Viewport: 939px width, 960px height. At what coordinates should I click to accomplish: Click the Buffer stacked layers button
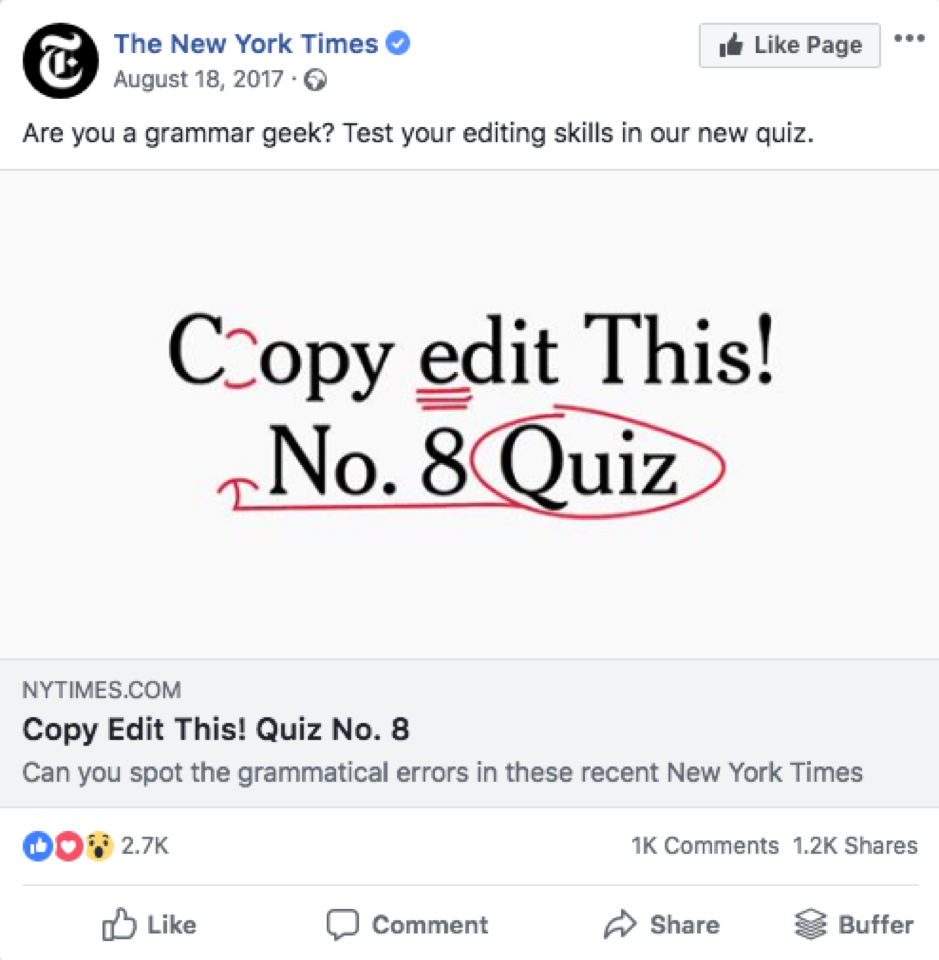pos(854,925)
